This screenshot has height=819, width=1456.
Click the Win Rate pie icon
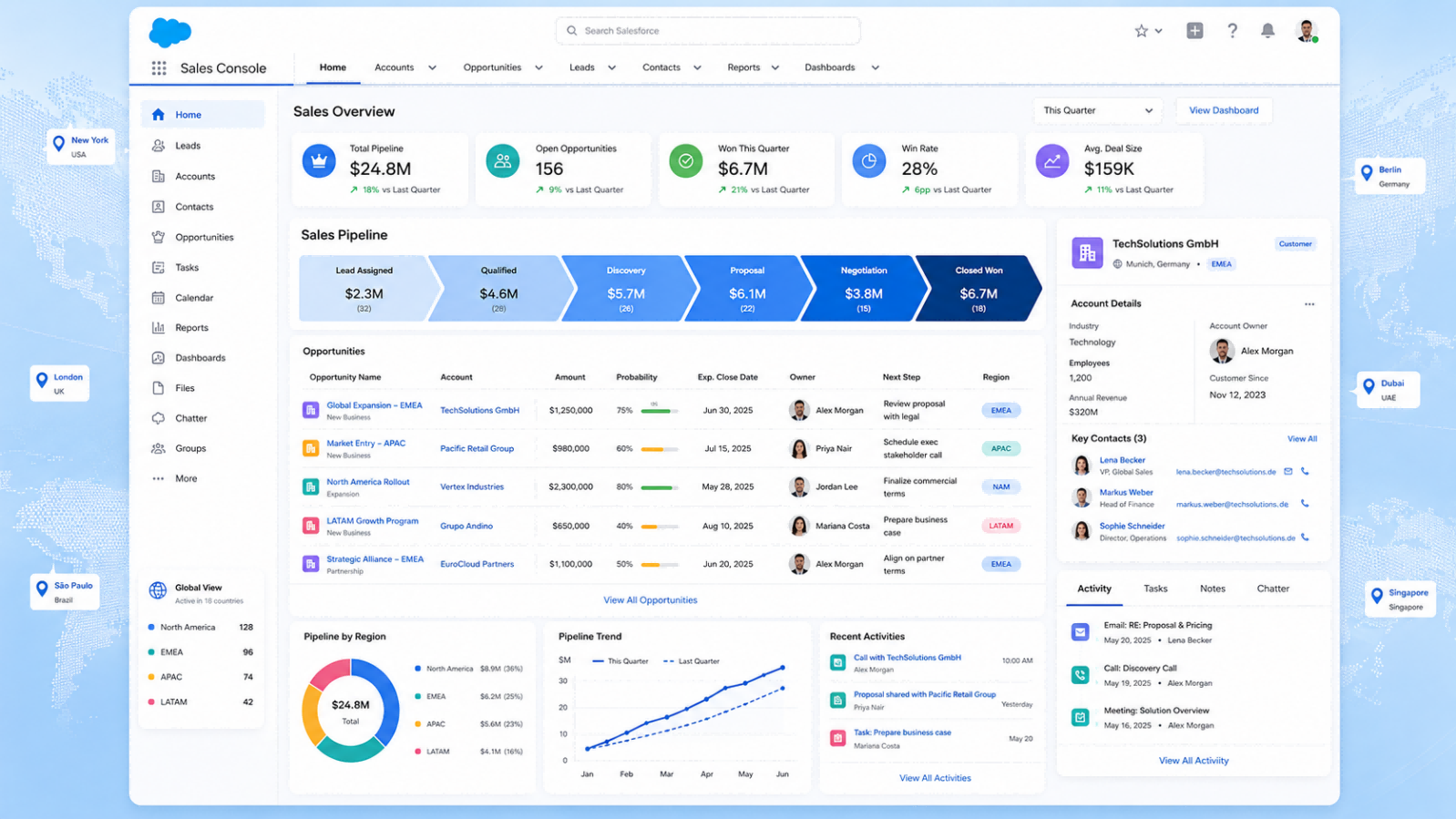click(x=869, y=161)
